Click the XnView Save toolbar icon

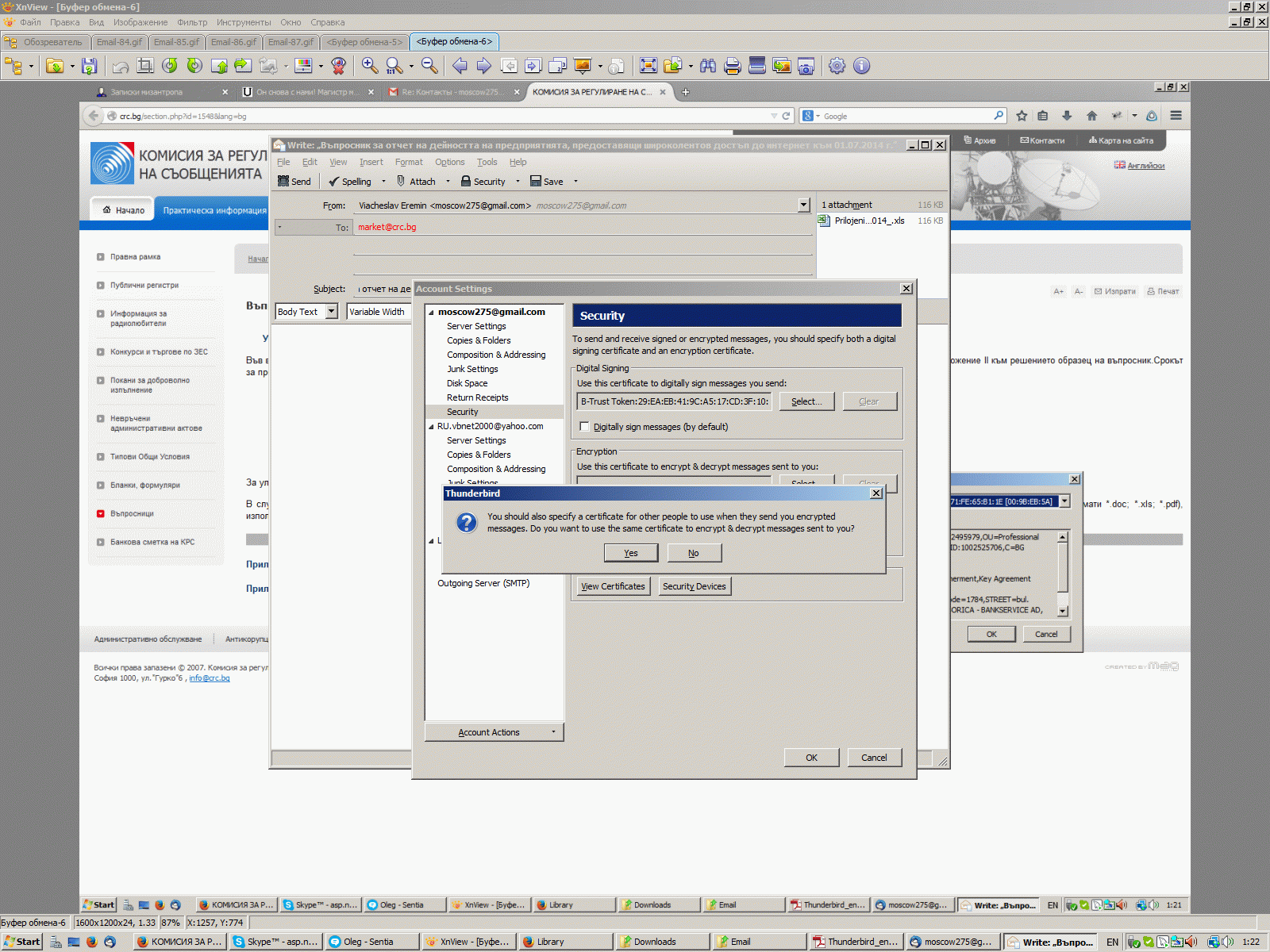click(89, 66)
